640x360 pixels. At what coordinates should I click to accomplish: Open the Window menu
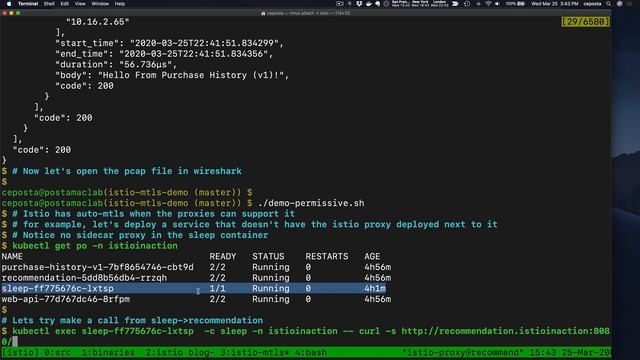100,4
